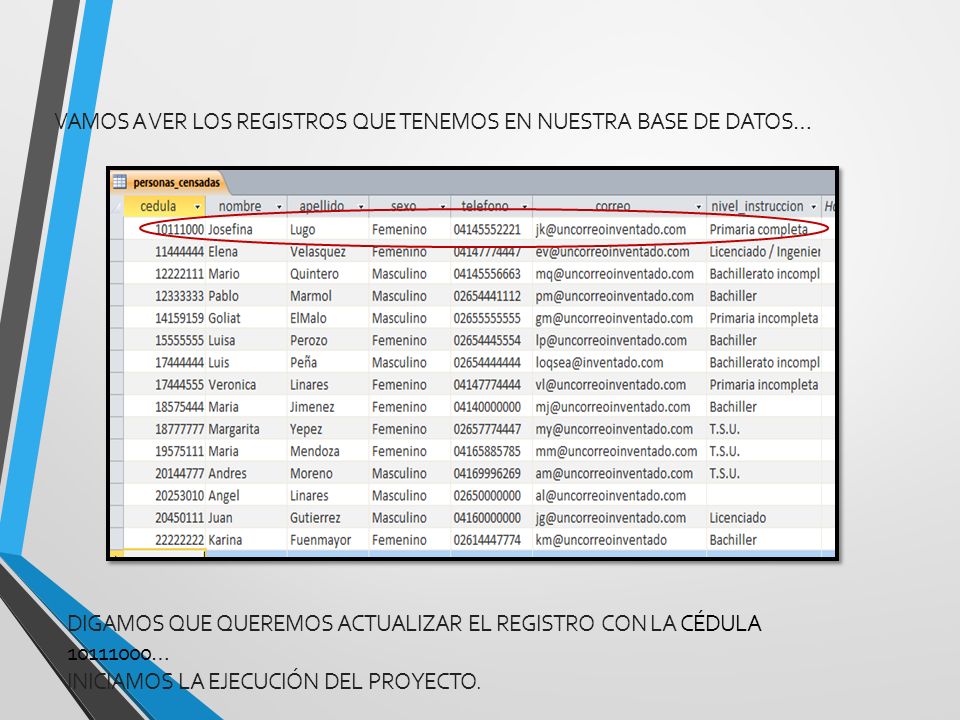The image size is (960, 720).
Task: Open the nivel_instruccion column dropdown arrow
Action: tap(814, 207)
